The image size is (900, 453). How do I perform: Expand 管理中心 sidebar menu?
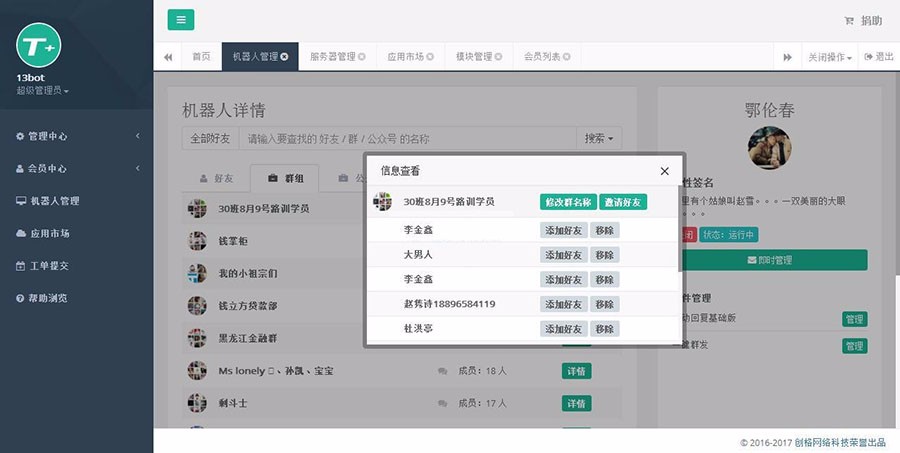click(x=76, y=136)
